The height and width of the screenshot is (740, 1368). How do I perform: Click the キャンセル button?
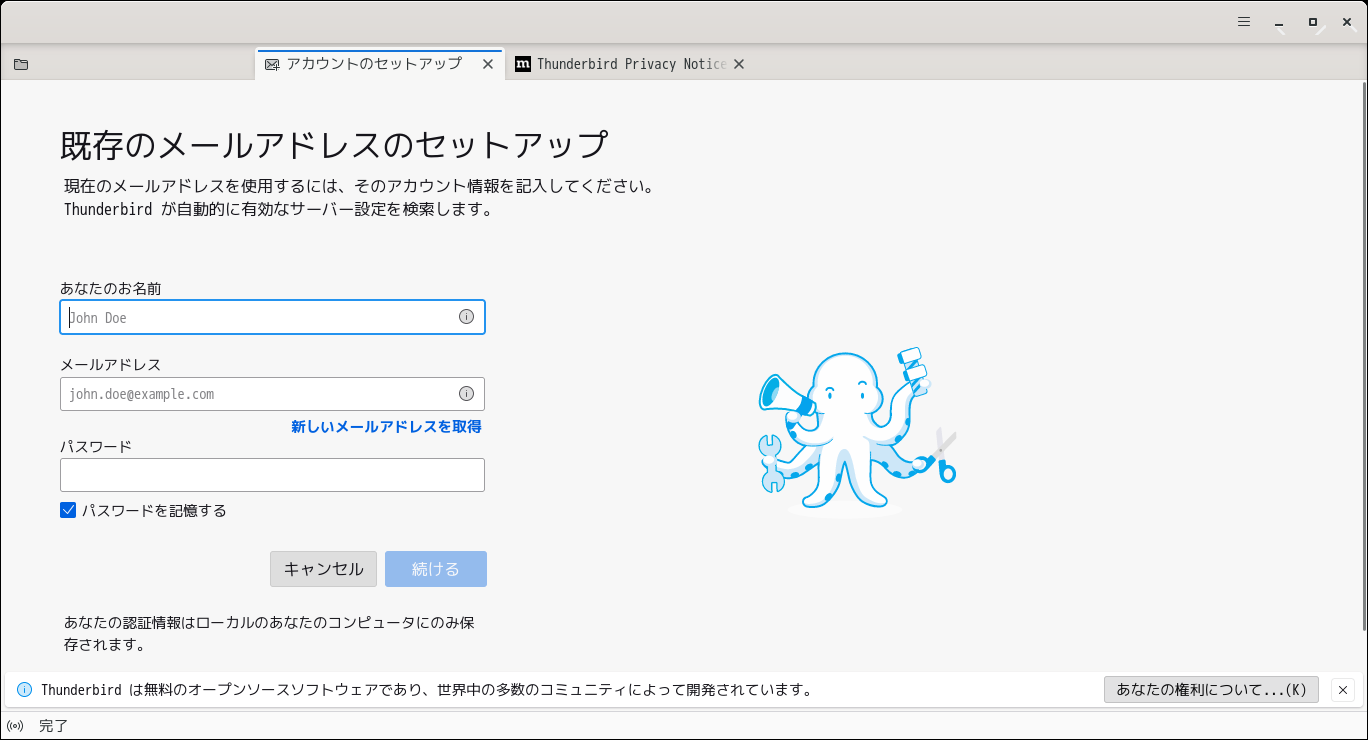coord(323,569)
